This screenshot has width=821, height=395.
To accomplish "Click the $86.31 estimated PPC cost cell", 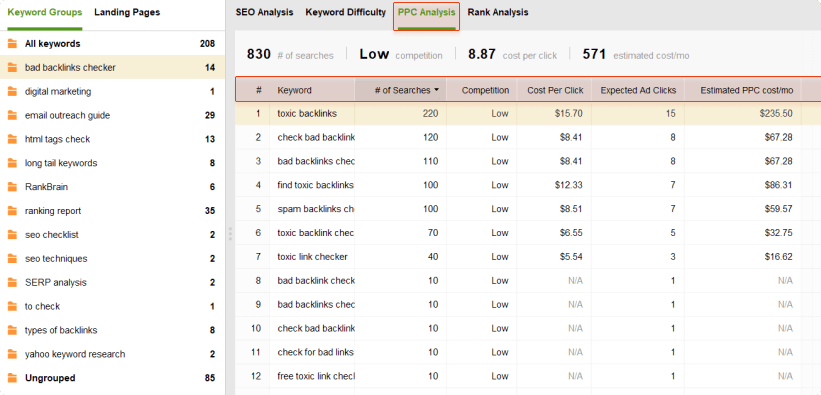I will 779,185.
